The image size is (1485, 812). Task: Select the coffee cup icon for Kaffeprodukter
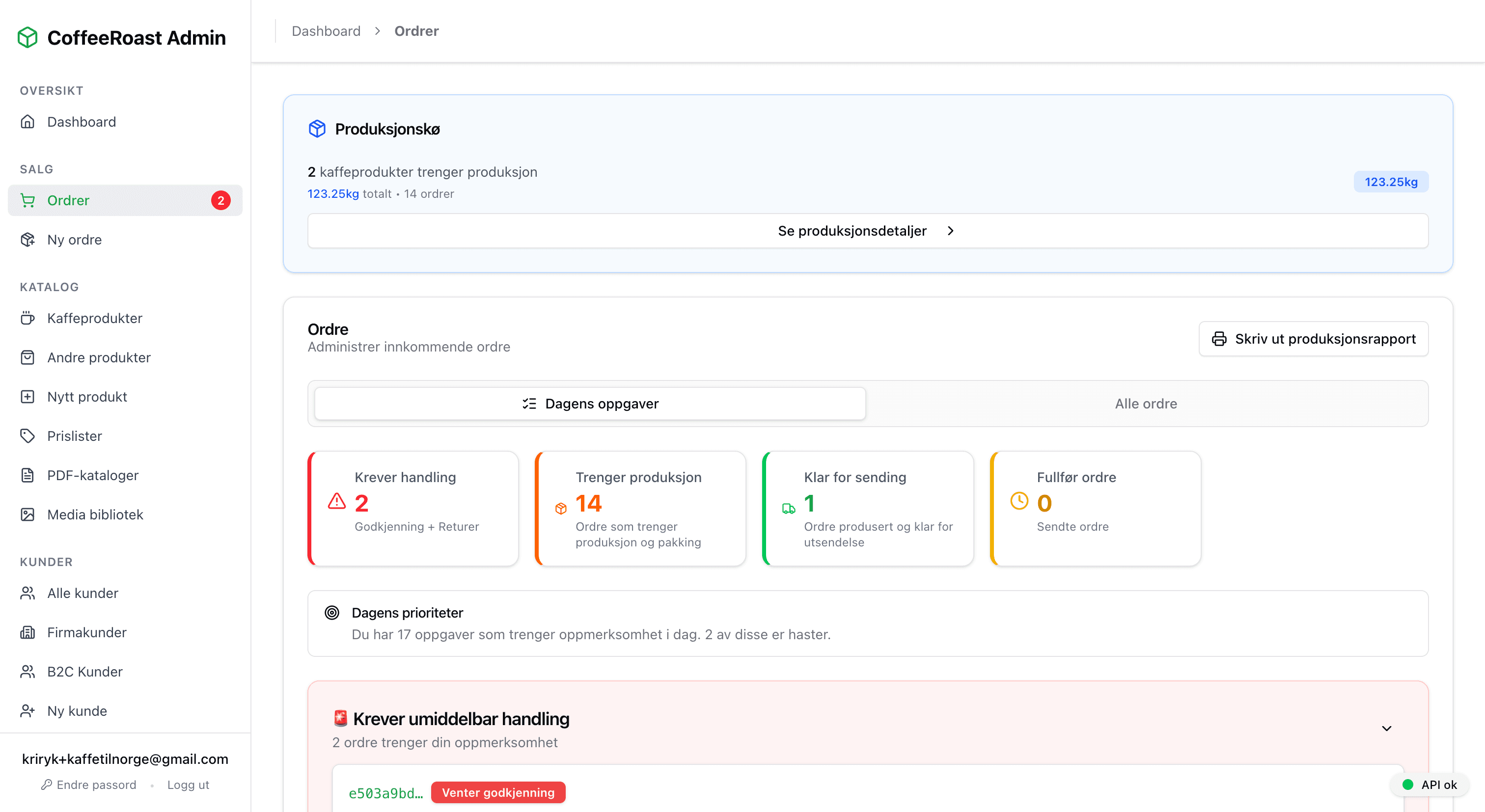[27, 318]
